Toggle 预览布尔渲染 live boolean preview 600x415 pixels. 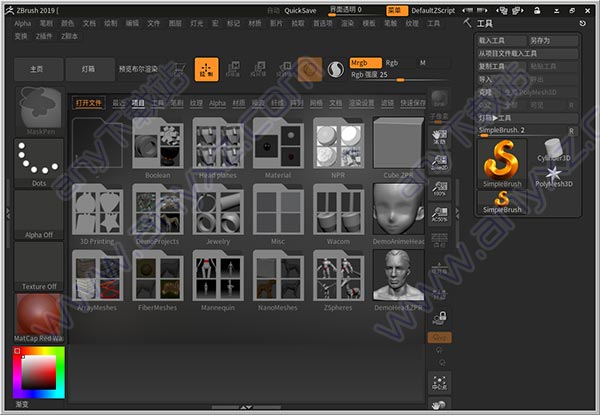click(139, 69)
